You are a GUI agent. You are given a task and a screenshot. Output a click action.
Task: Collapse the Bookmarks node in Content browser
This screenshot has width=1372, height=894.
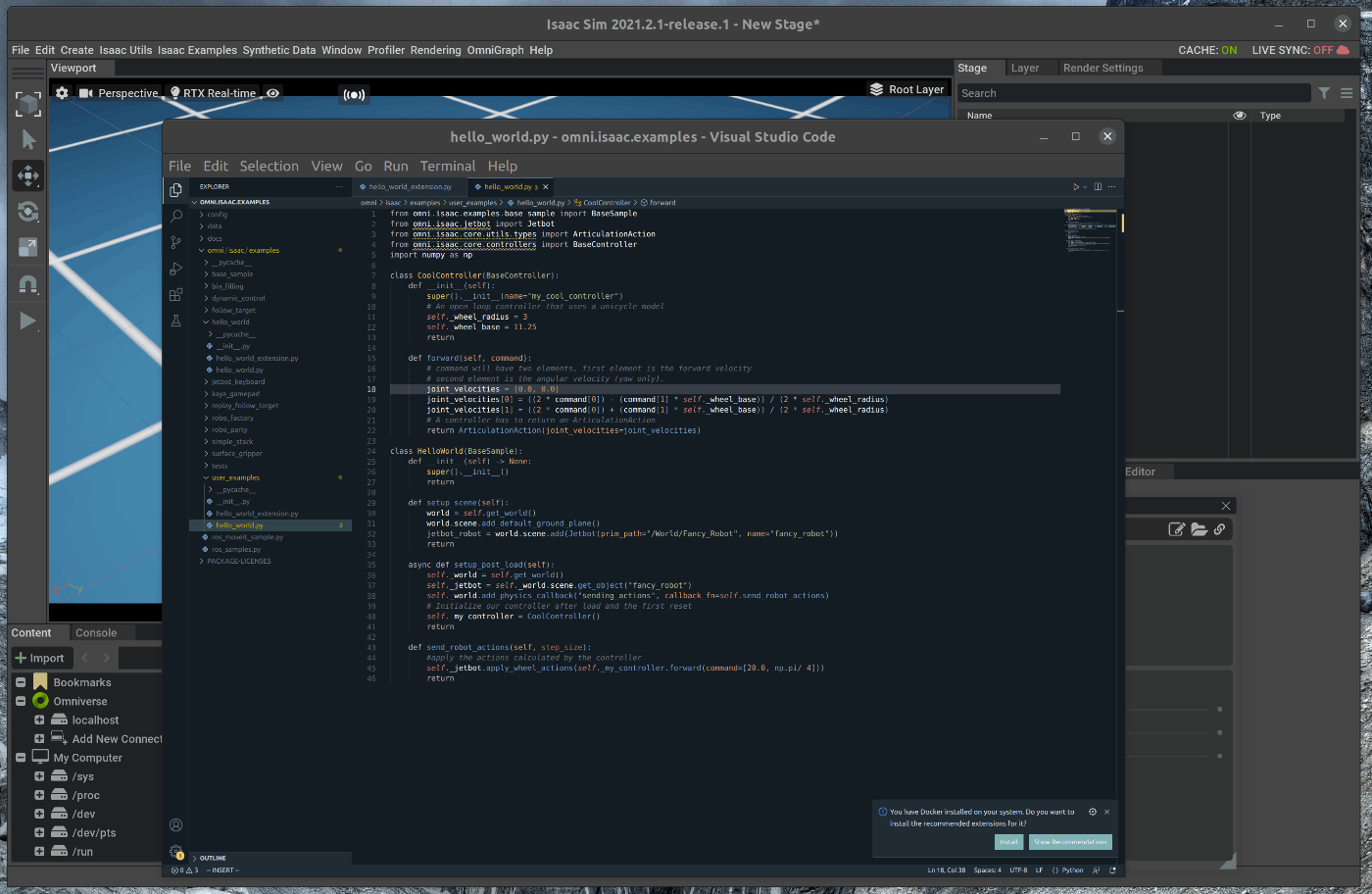tap(21, 682)
